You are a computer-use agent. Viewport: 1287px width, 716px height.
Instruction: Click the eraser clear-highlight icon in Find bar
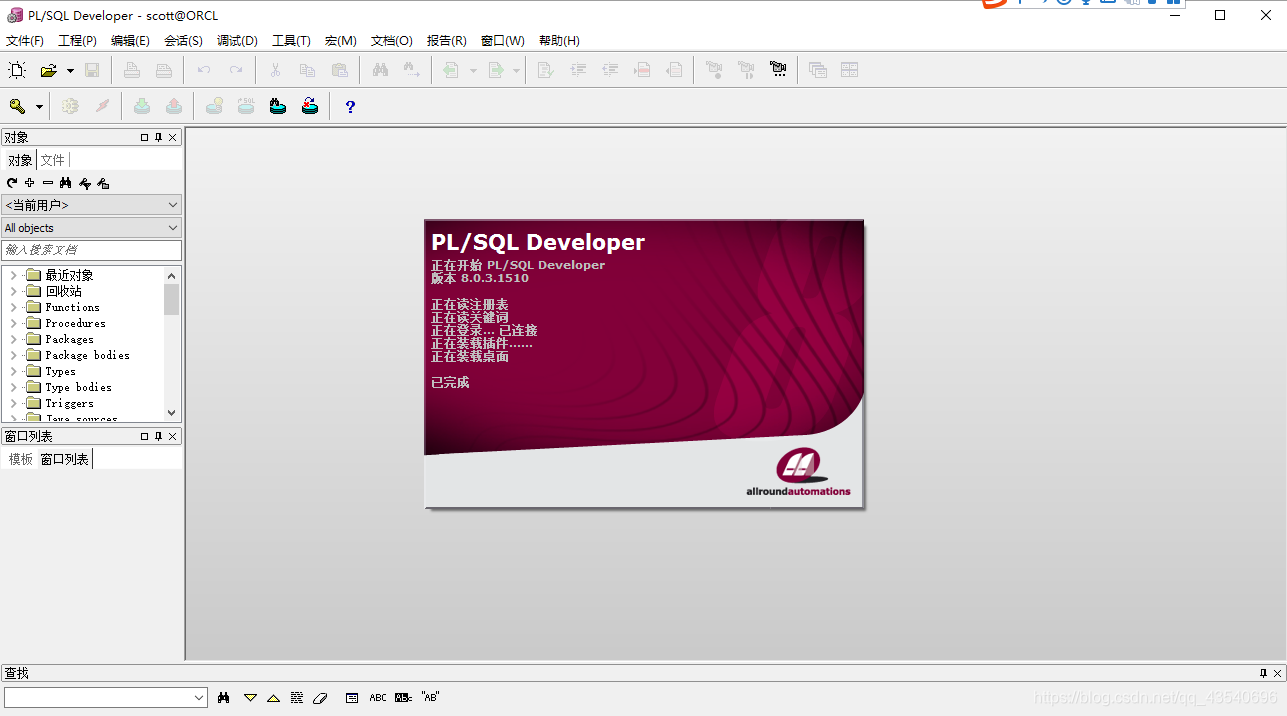[x=320, y=697]
